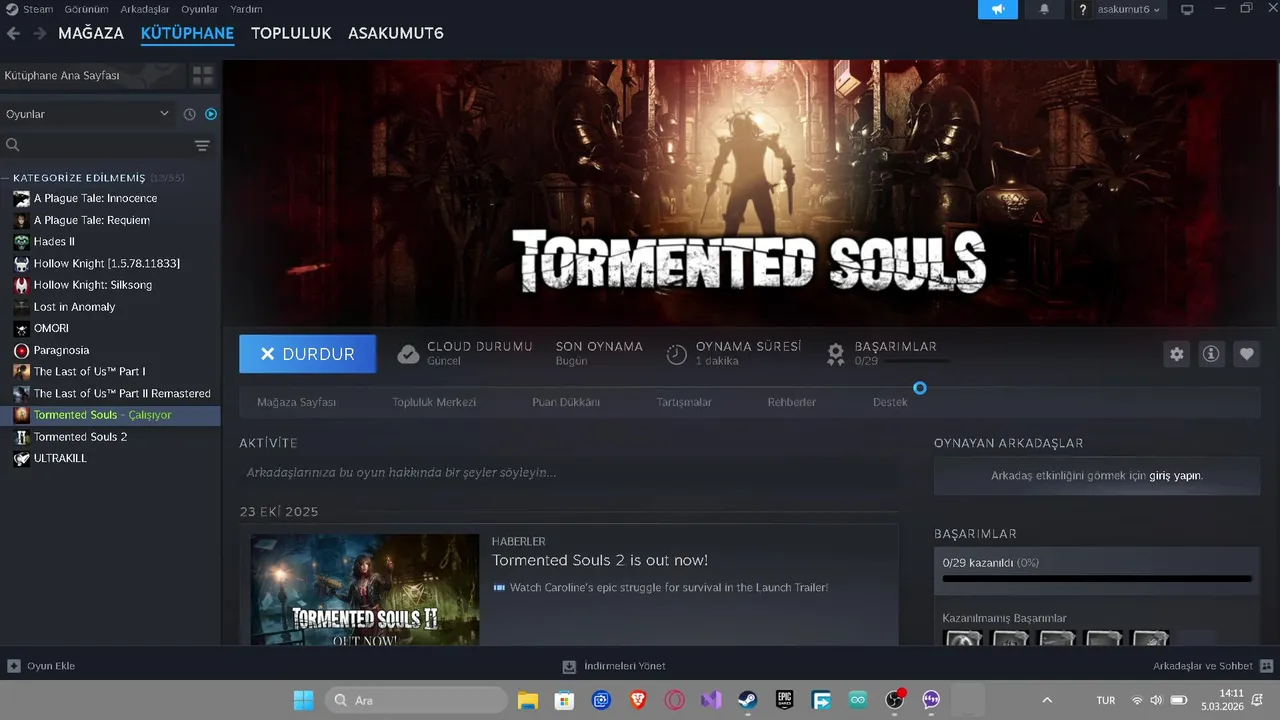This screenshot has height=720, width=1280.
Task: Open advanced filter options icon
Action: click(202, 146)
